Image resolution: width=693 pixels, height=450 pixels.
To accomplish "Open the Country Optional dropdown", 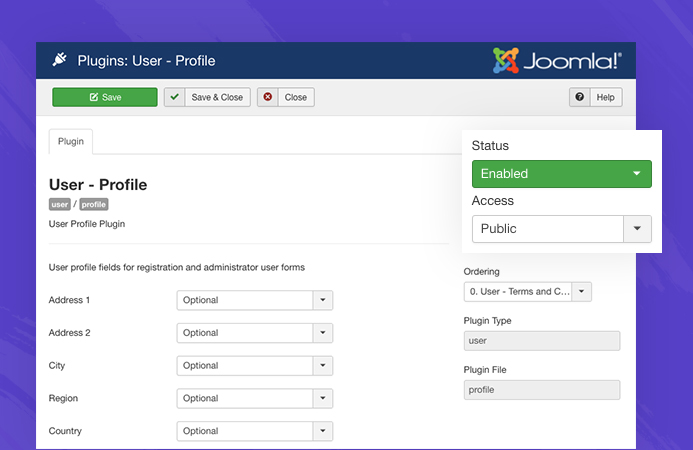I will 254,432.
